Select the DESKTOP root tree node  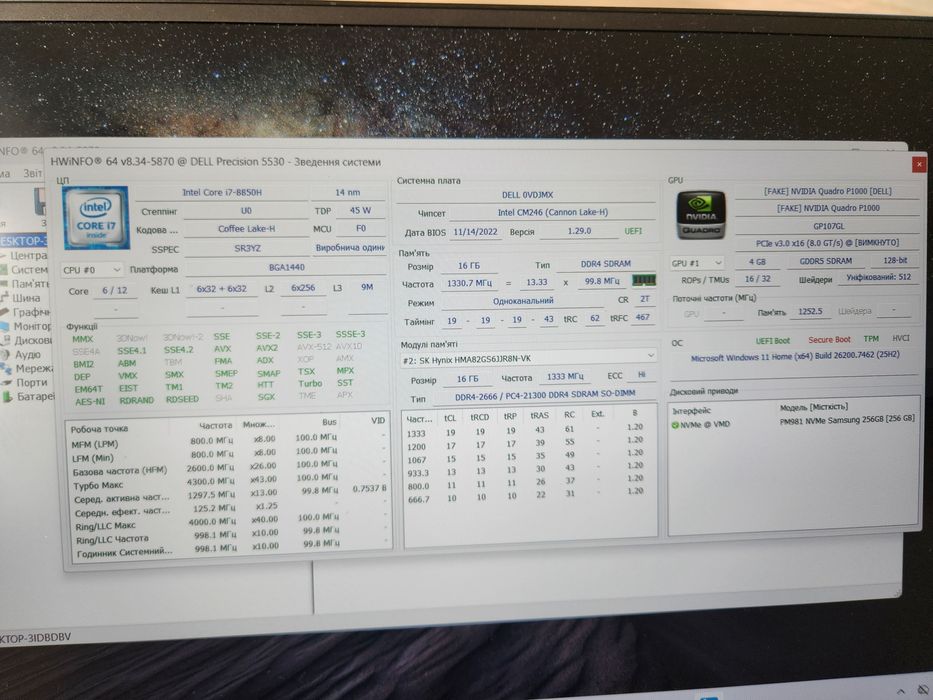[x=23, y=241]
